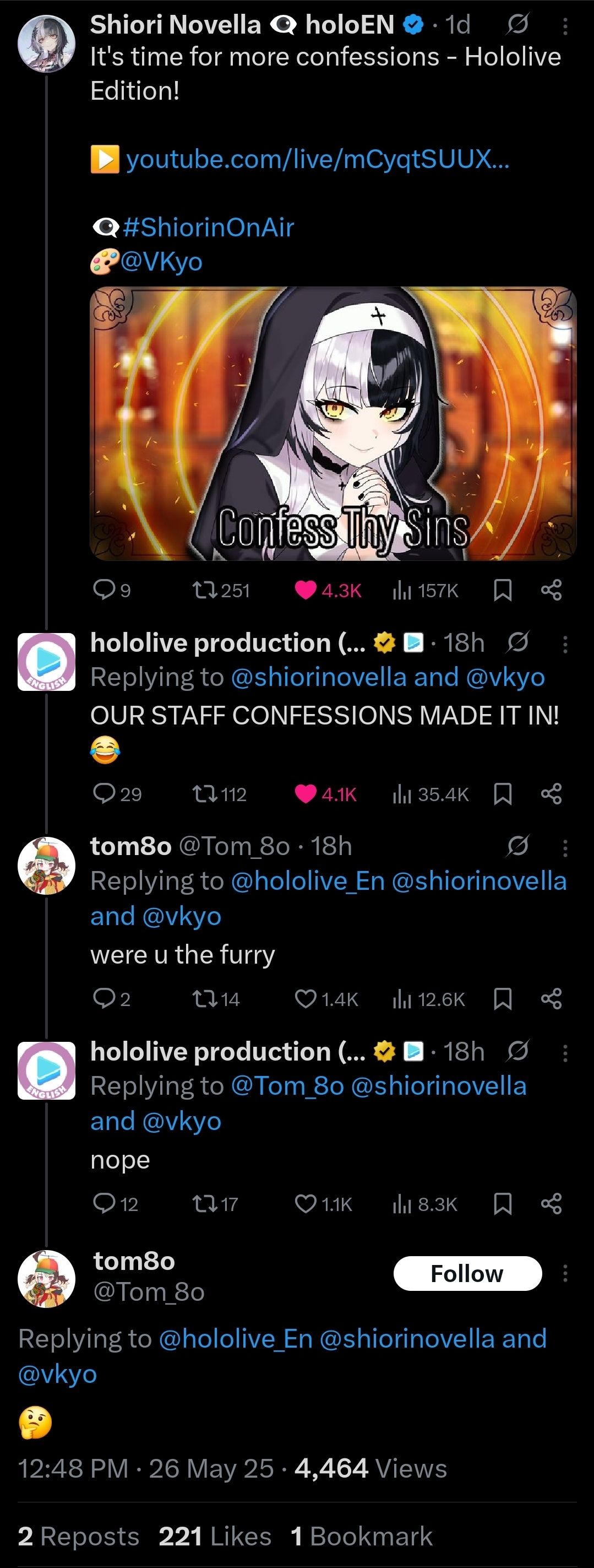This screenshot has width=594, height=1568.
Task: Like Shiori Novella's confession stream tweet
Action: pos(305,590)
